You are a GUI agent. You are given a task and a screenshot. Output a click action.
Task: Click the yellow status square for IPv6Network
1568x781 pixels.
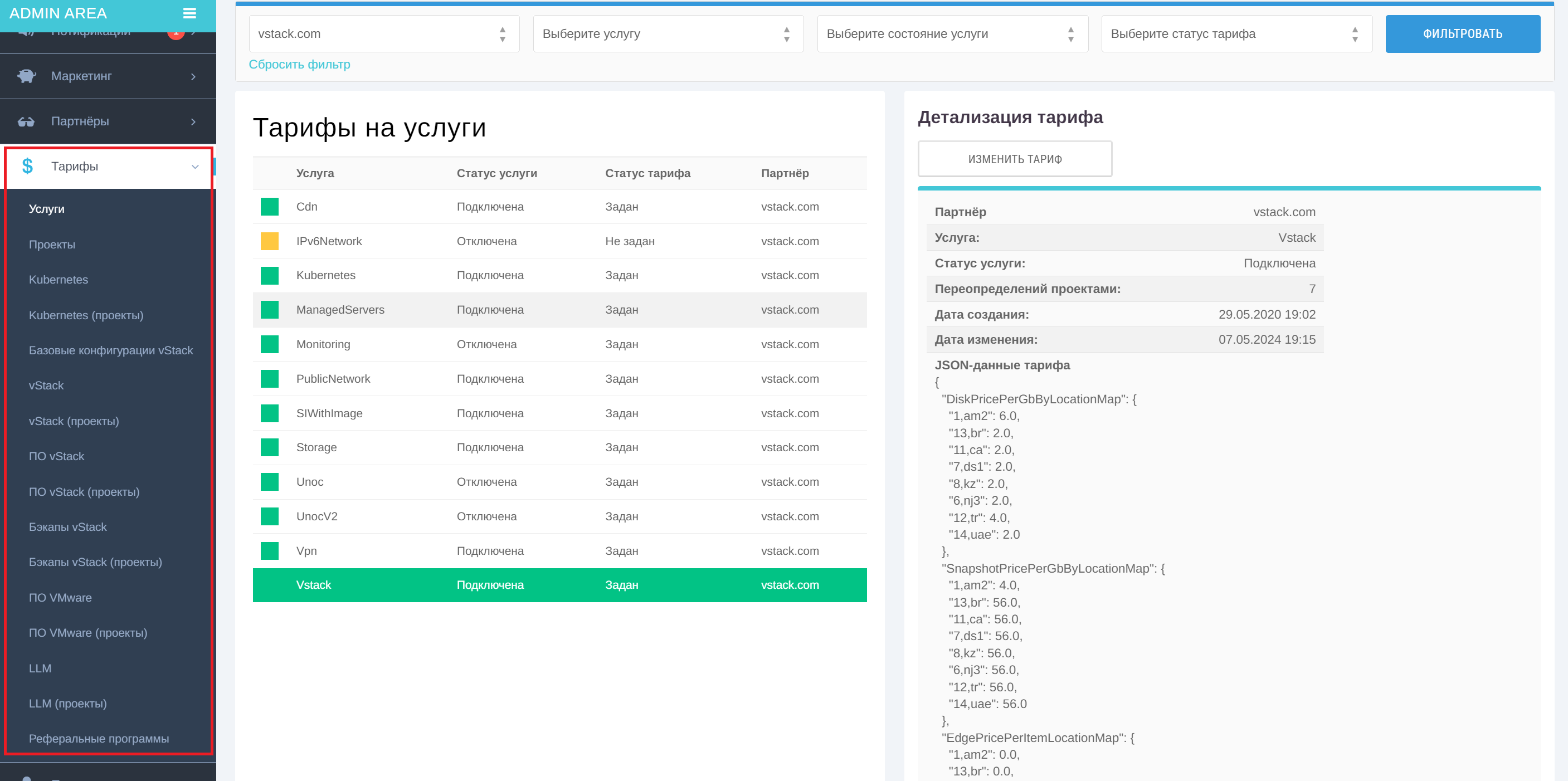(x=270, y=241)
